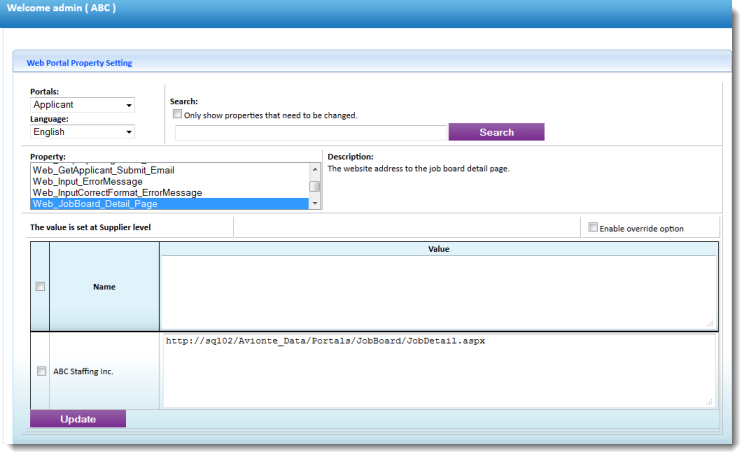Expand the Language dropdown set to English

82,132
